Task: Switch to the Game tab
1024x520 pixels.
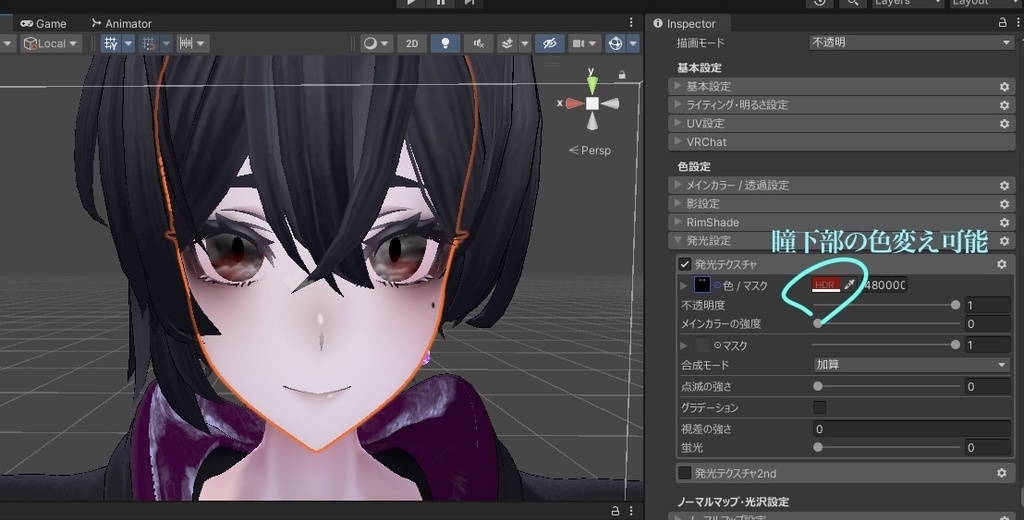Action: click(x=43, y=24)
